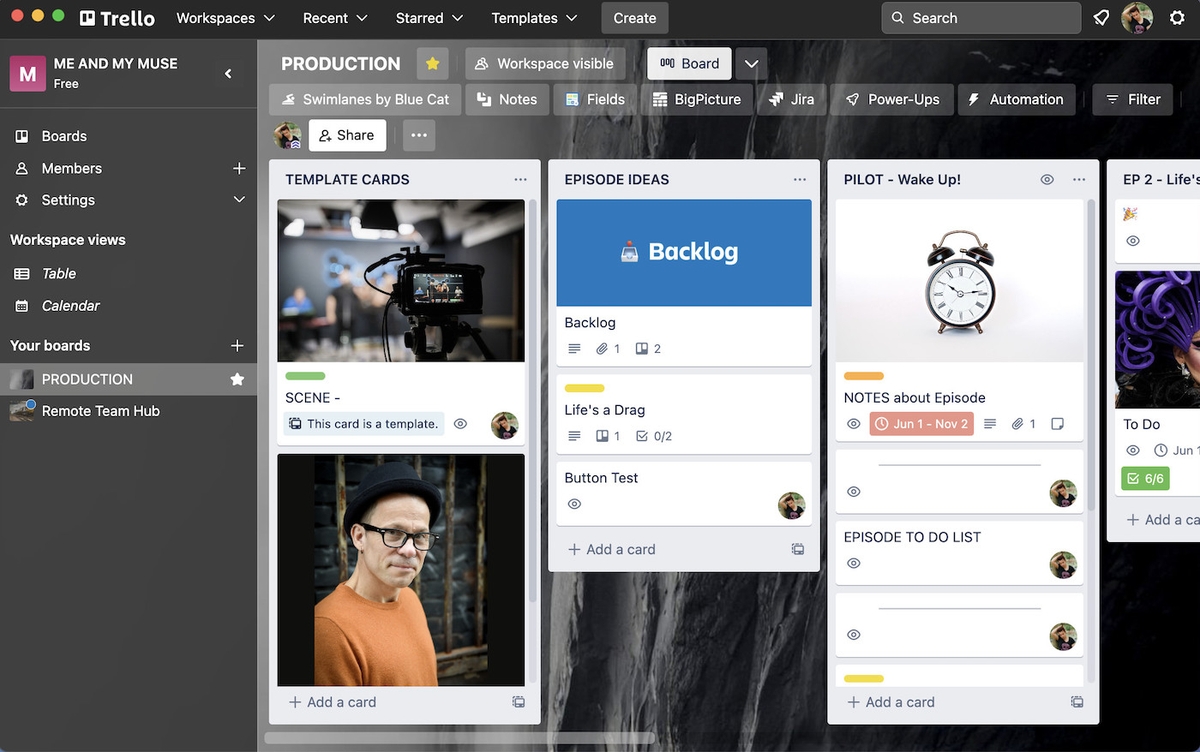
Task: Open Swimlanes by Blue Cat
Action: click(x=363, y=99)
